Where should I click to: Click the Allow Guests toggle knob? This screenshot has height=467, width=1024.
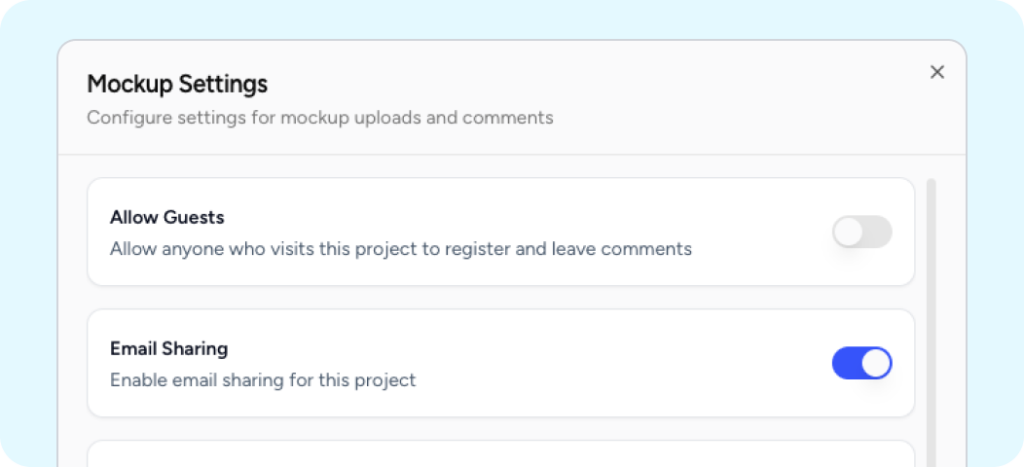click(849, 233)
